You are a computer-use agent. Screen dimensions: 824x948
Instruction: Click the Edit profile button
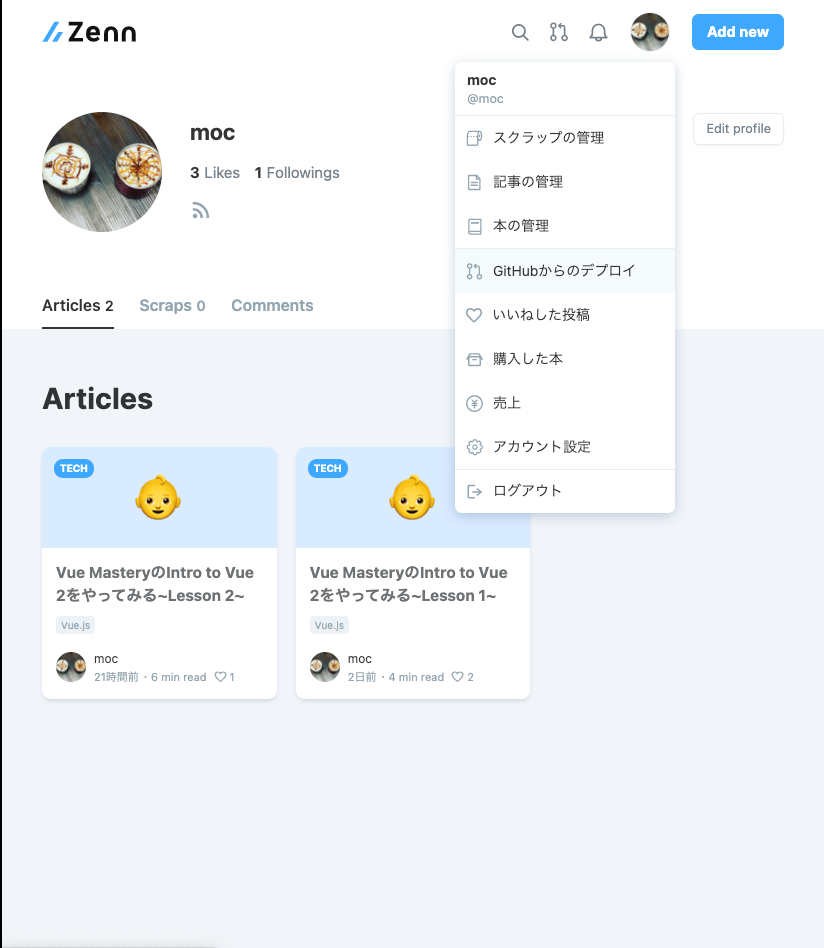738,129
